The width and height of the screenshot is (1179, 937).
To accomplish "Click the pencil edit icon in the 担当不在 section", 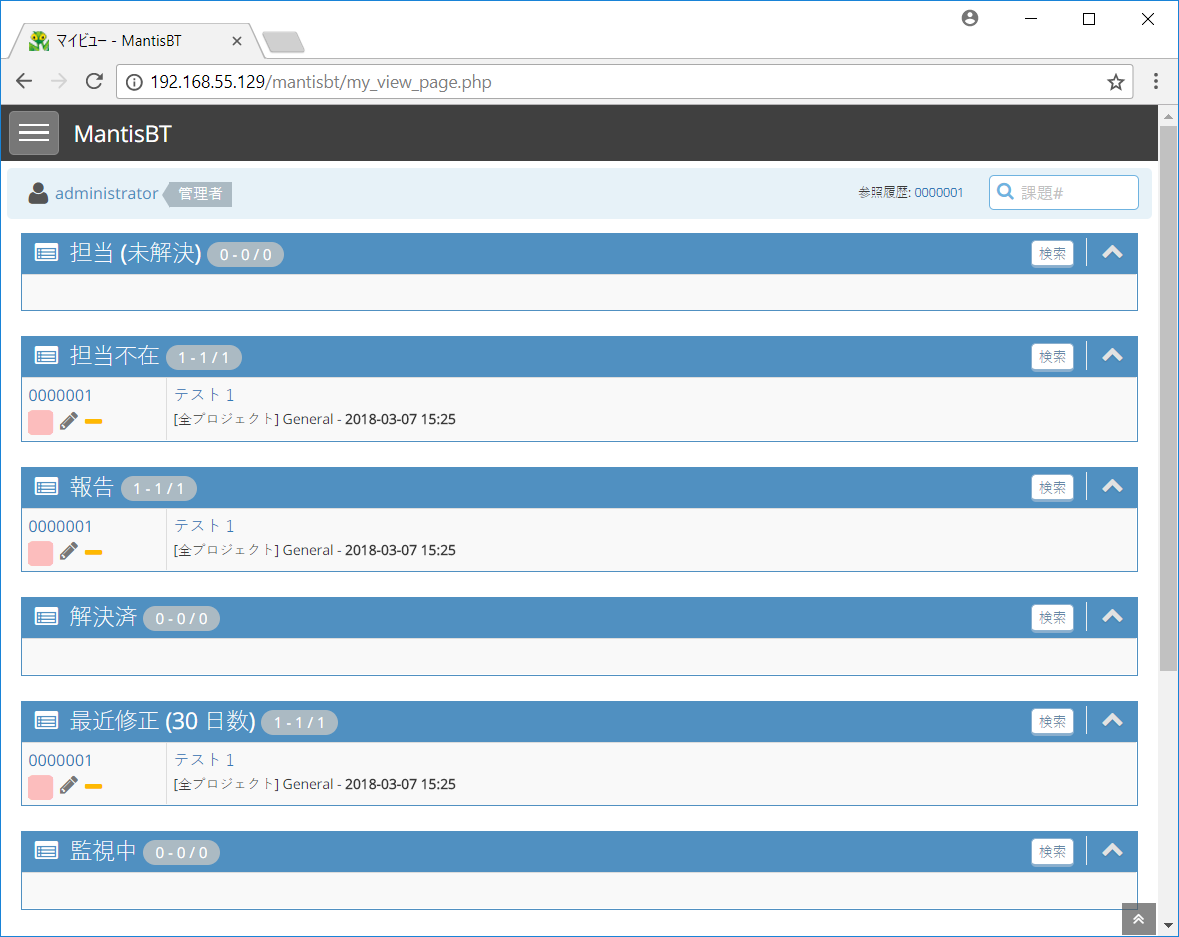I will [68, 421].
